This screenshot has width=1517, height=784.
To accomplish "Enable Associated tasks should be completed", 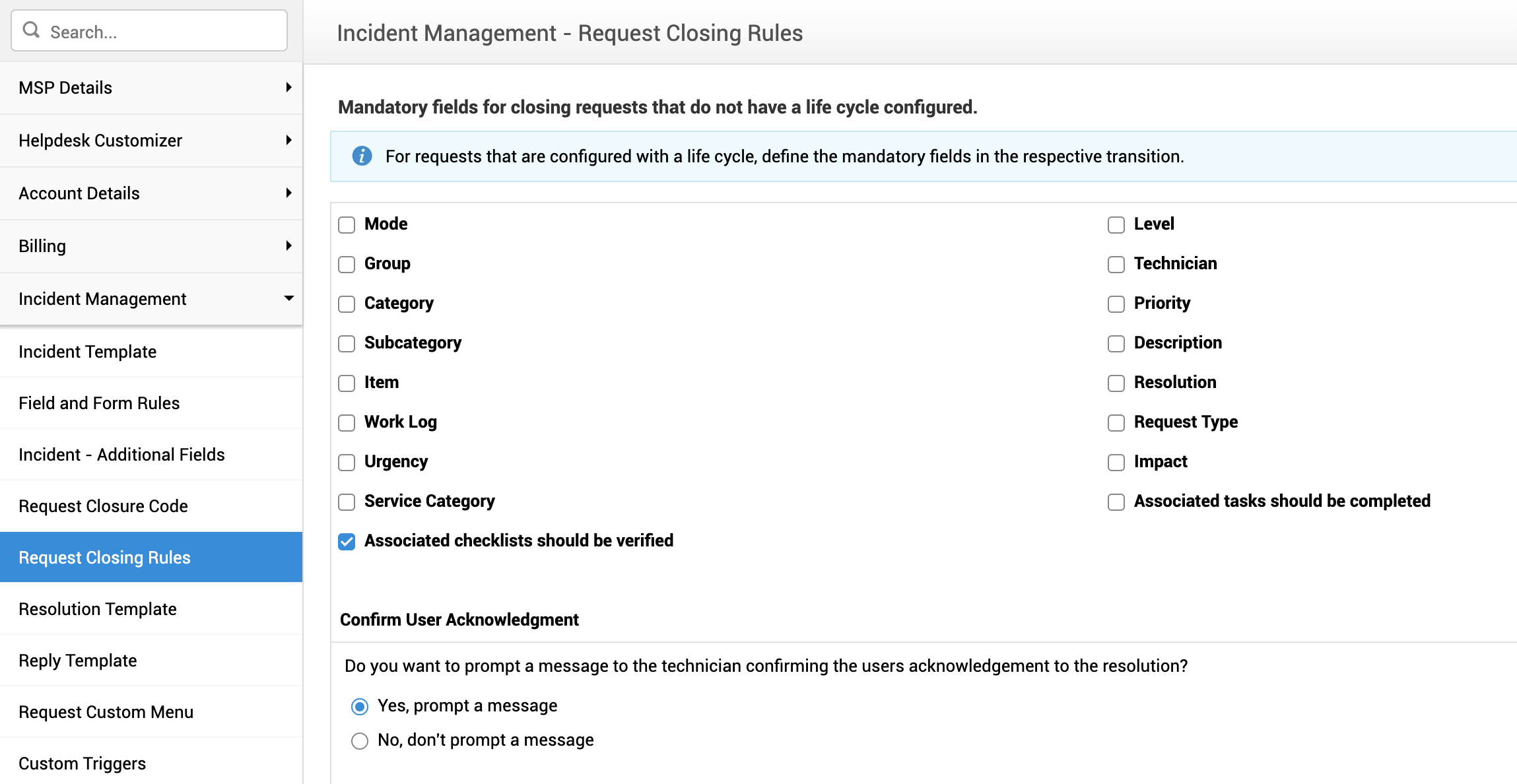I will 1116,502.
